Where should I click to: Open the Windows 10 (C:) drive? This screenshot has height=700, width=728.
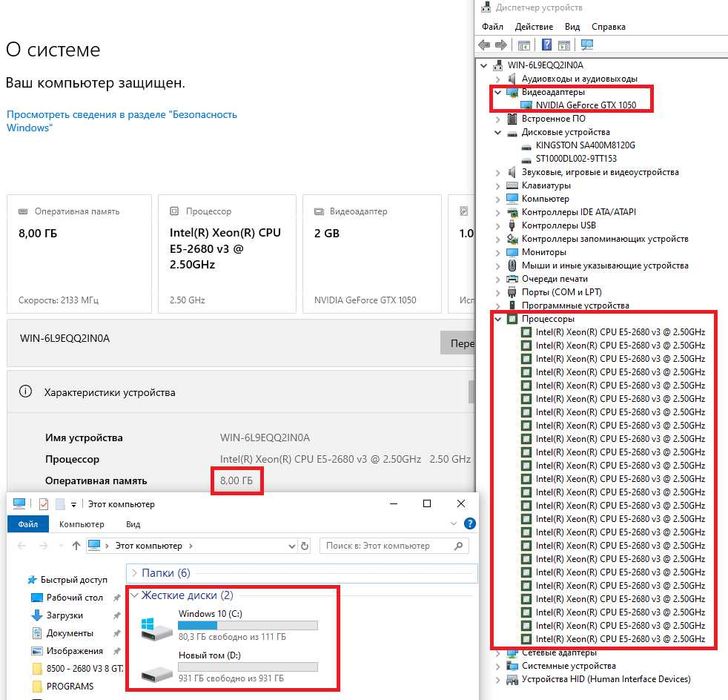click(x=229, y=625)
